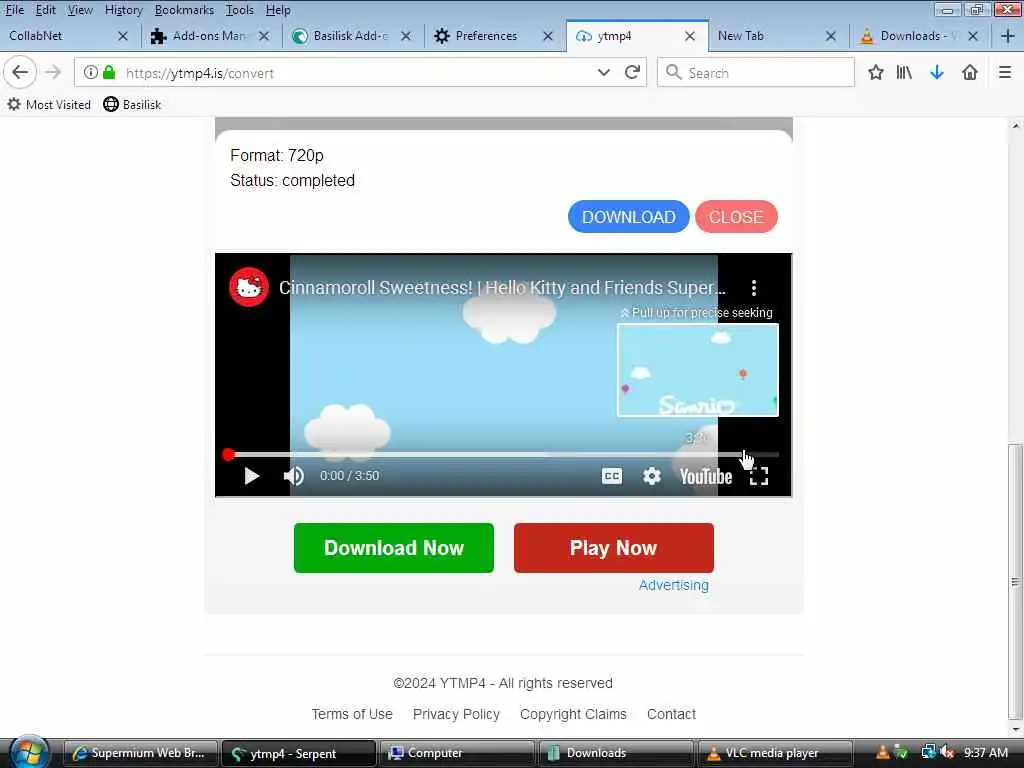The height and width of the screenshot is (768, 1024).
Task: Click muted volume icon in system tray
Action: coord(947,752)
